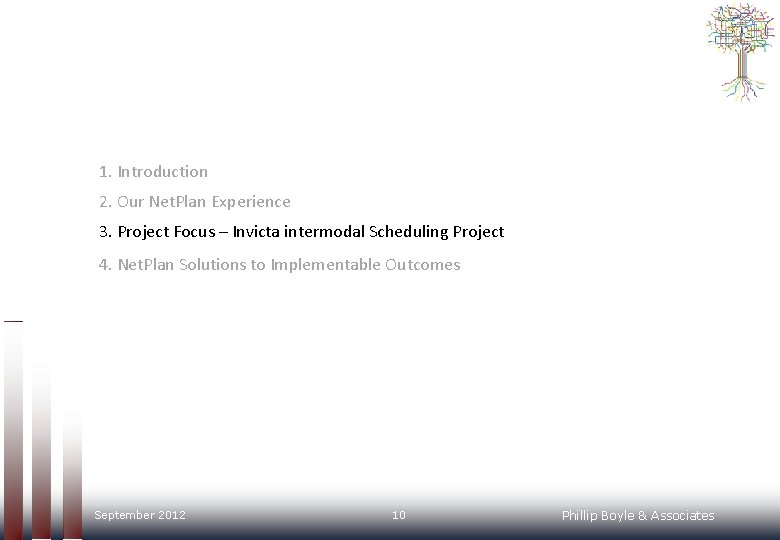Select '2. Our NetPlan Experience' line
Viewport: 780px width, 540px height.
[195, 201]
